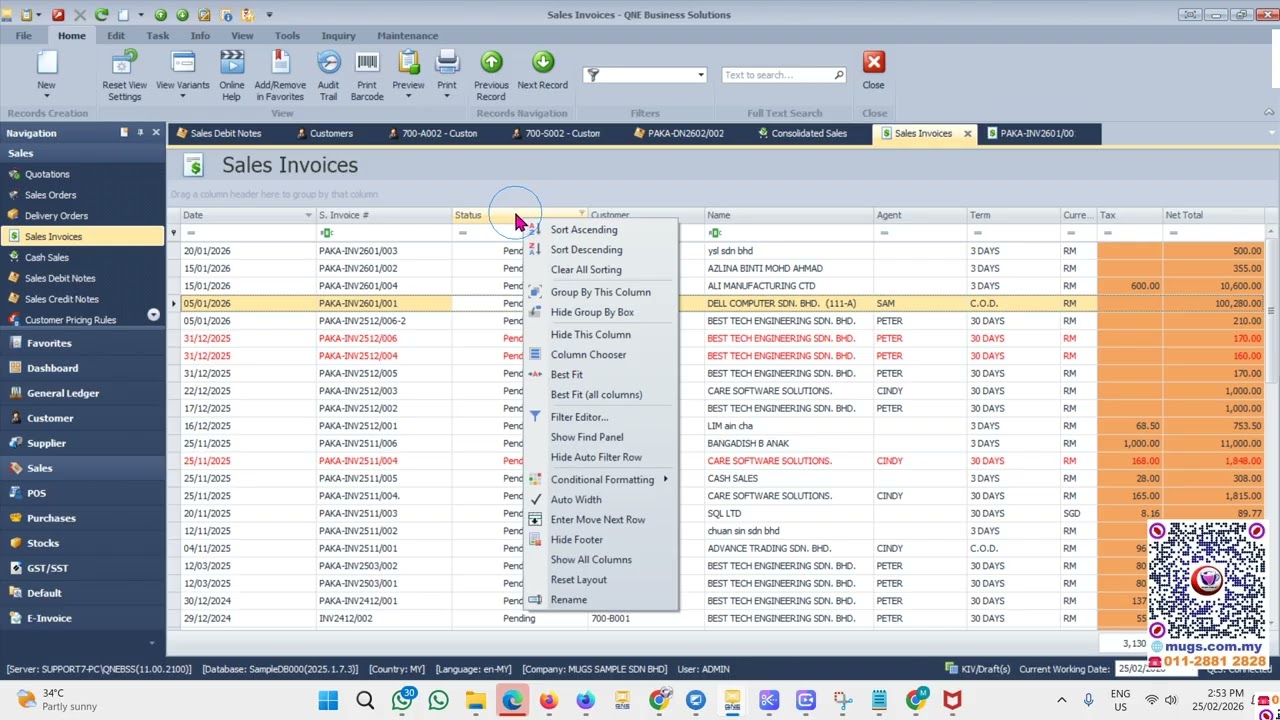Choose Group By This Column

[601, 292]
